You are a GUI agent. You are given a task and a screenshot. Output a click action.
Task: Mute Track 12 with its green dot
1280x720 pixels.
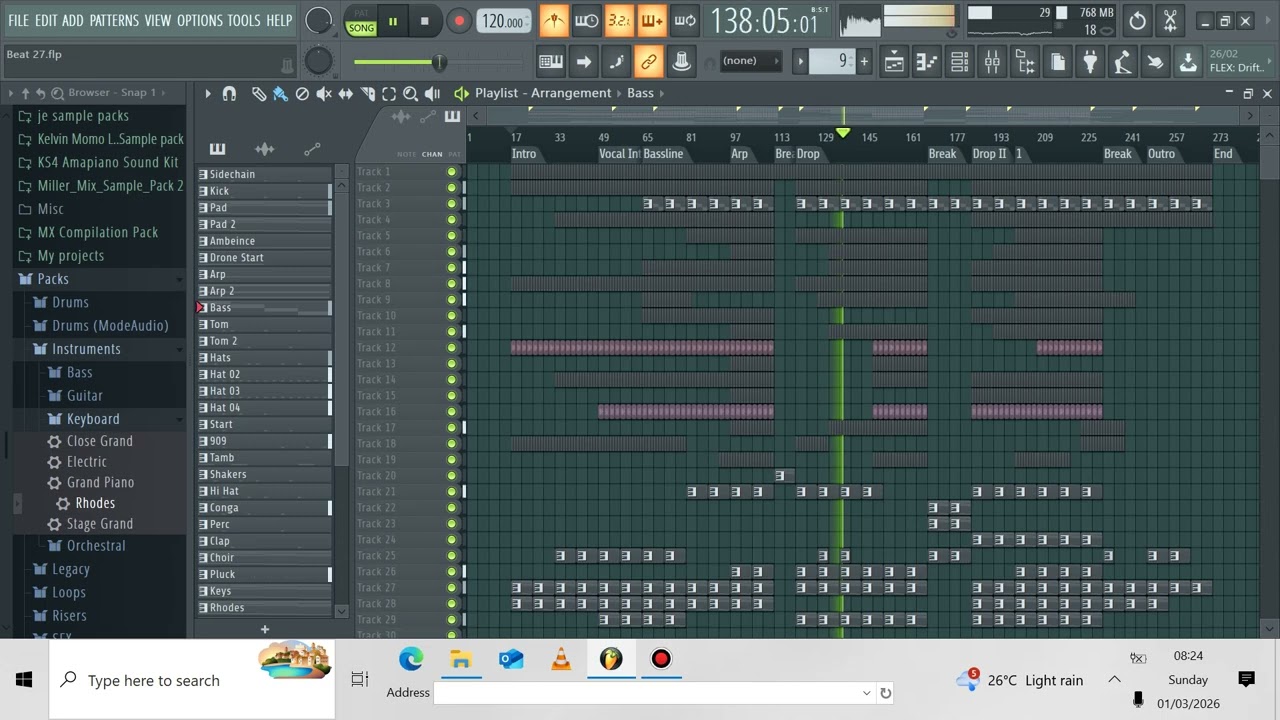[452, 348]
